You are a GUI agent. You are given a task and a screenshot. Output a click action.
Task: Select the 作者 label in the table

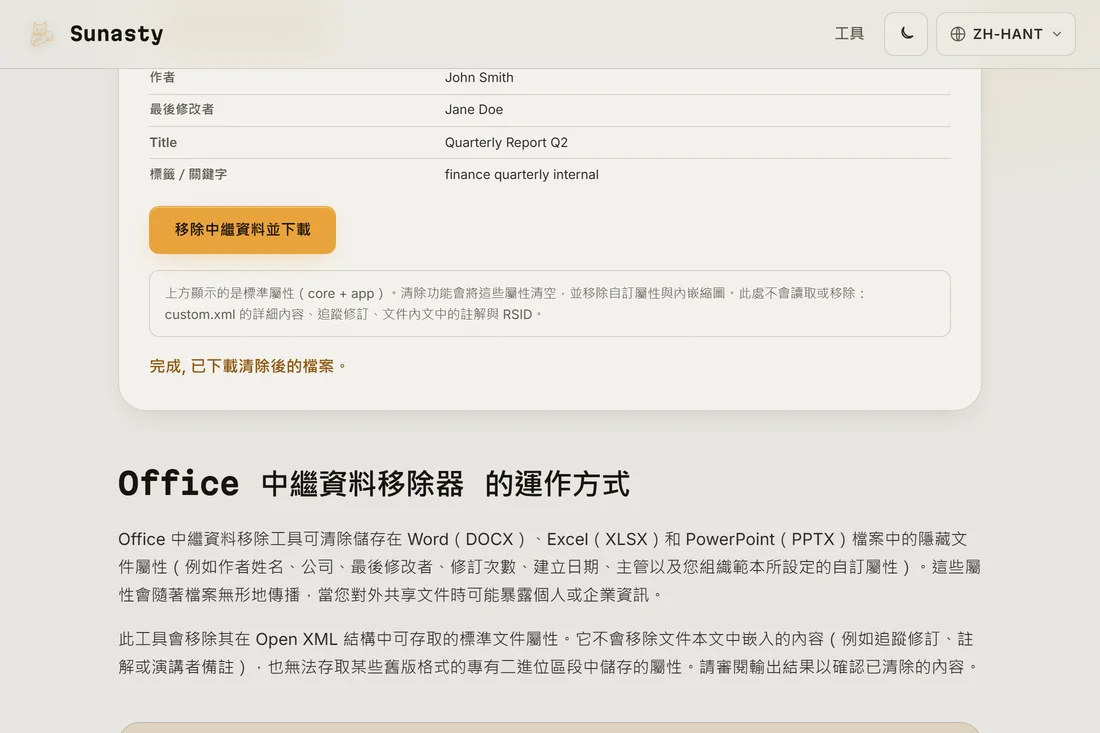point(162,77)
